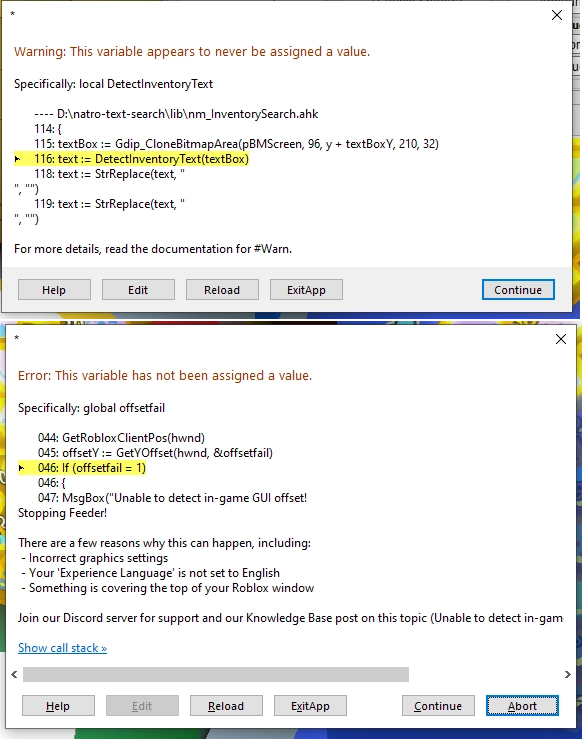The image size is (582, 744).
Task: Click '- Incorrect graphics settings' line
Action: click(x=94, y=558)
